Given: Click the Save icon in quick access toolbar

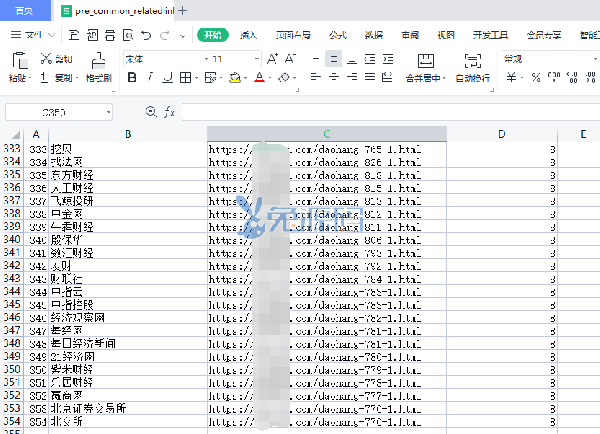Looking at the screenshot, I should tap(73, 35).
